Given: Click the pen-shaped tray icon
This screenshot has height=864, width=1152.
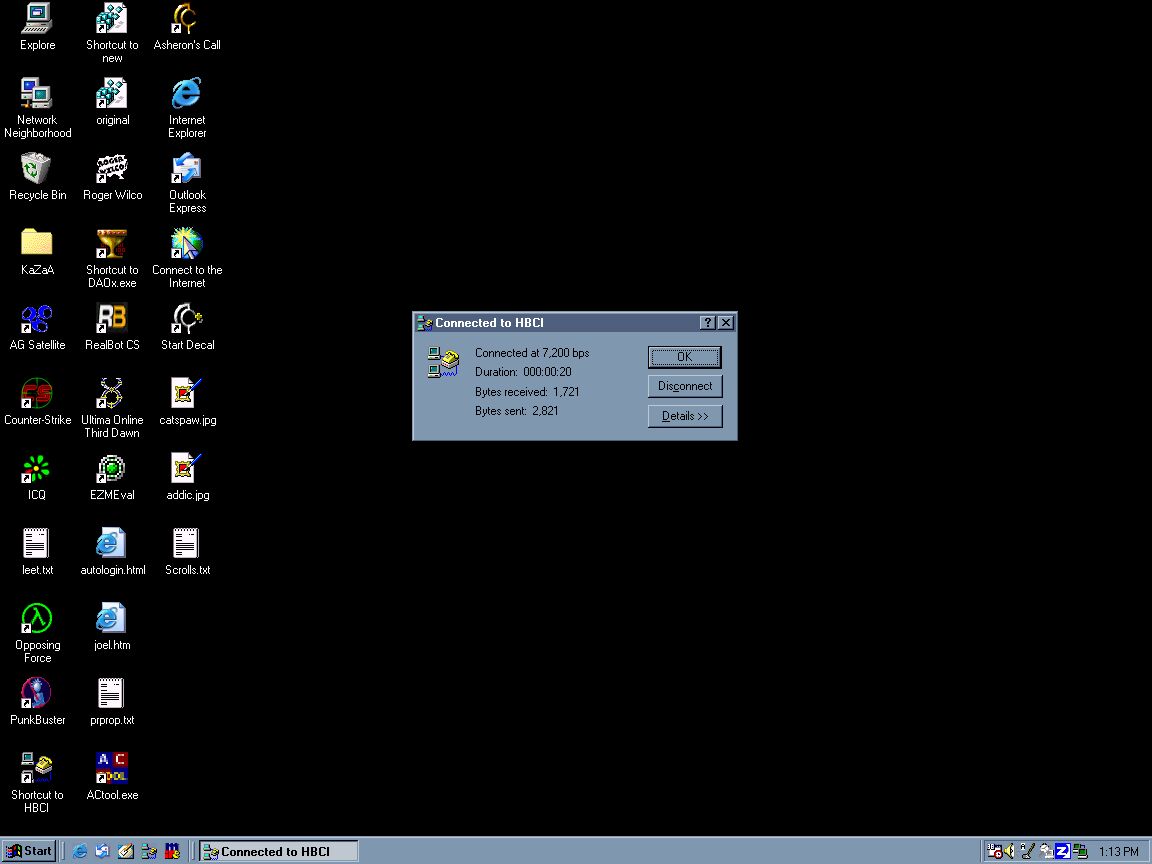Looking at the screenshot, I should [1028, 852].
